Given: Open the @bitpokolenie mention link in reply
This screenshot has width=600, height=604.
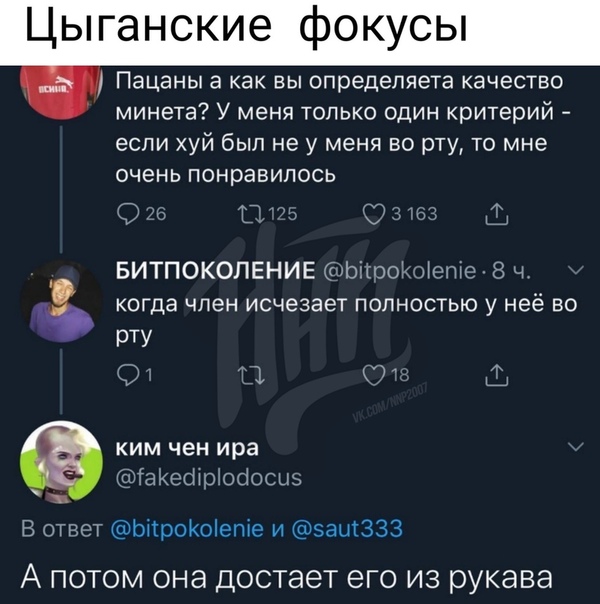Looking at the screenshot, I should click(187, 528).
